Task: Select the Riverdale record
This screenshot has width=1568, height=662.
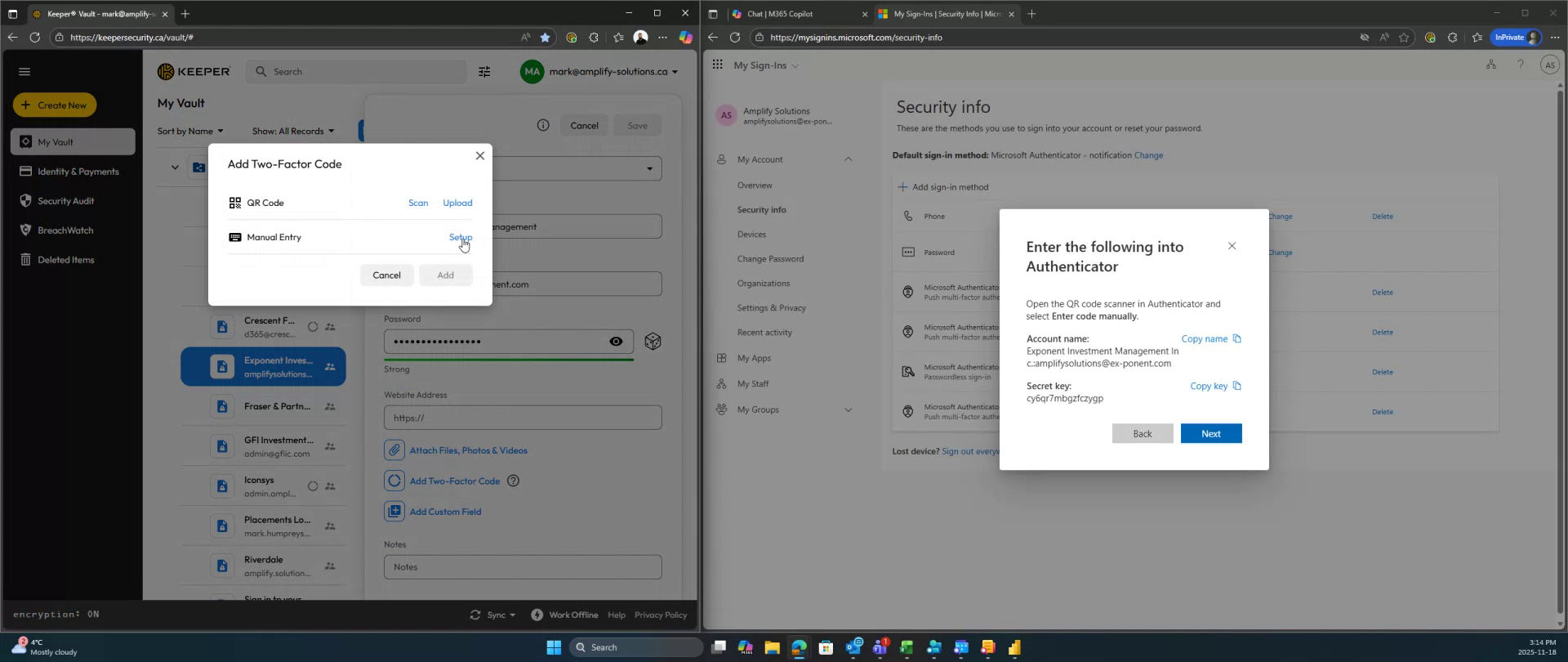Action: [263, 566]
